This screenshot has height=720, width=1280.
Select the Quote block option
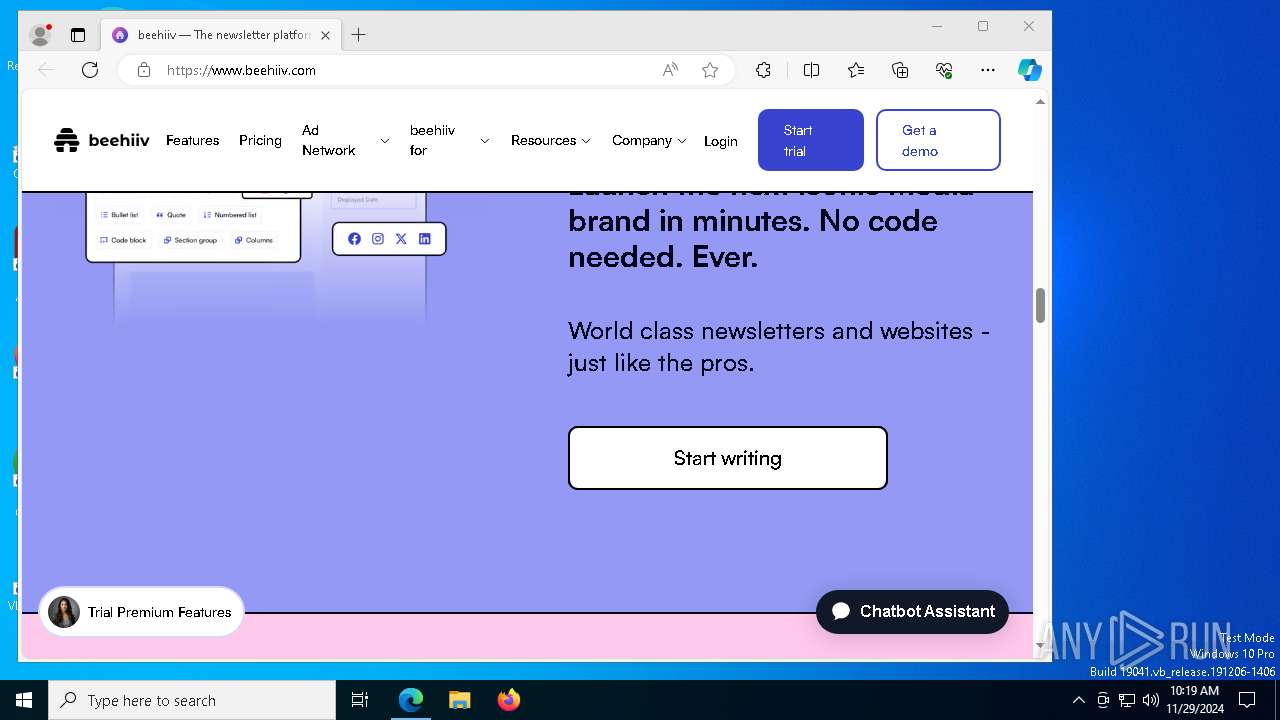171,215
